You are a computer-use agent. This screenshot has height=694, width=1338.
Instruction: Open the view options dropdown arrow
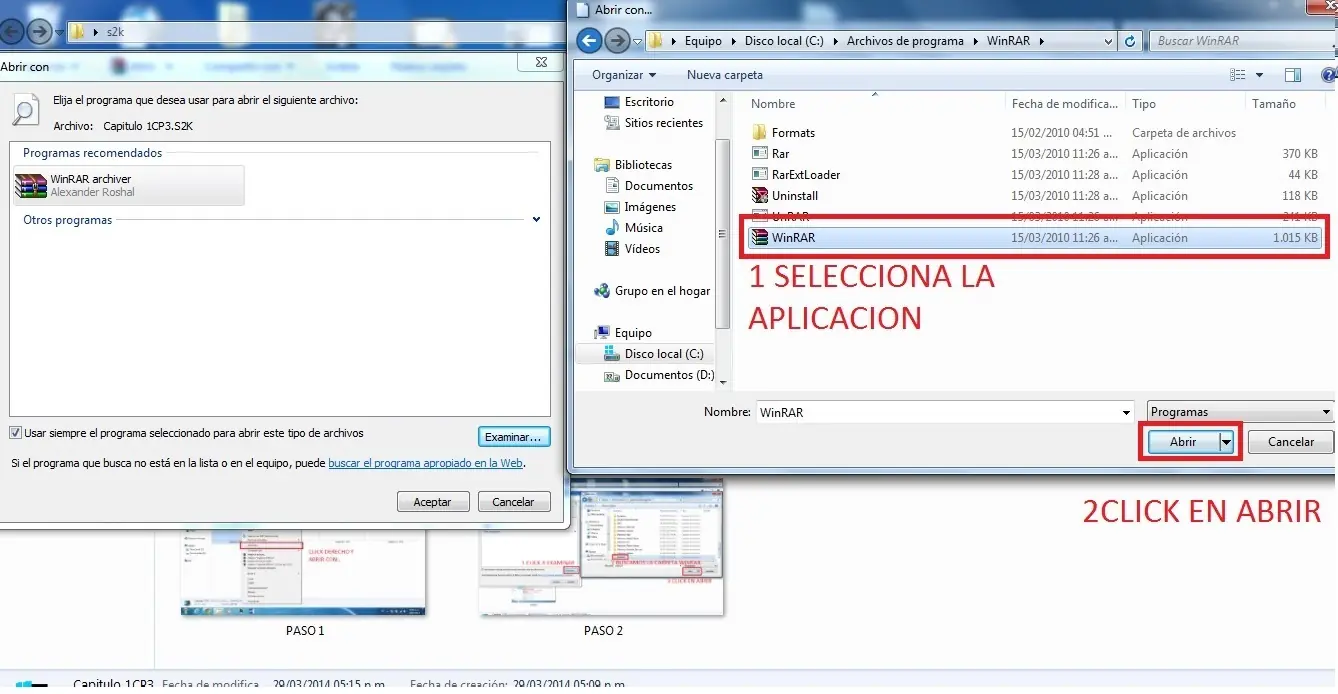pos(1259,75)
